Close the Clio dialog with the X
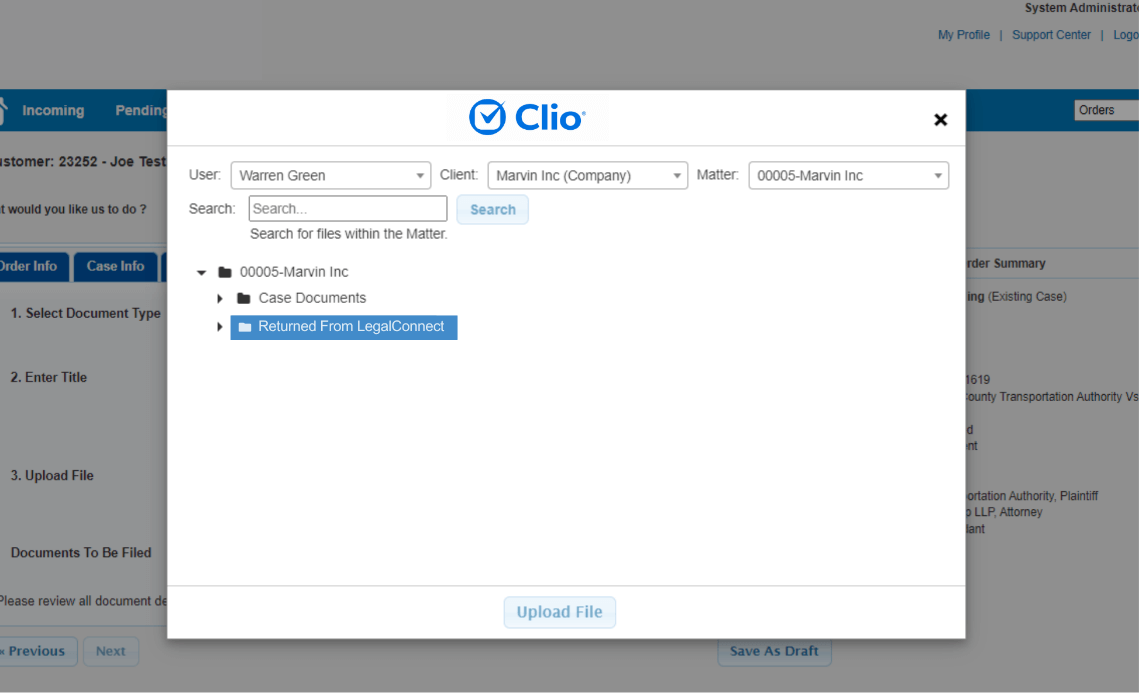This screenshot has width=1139, height=693. [x=940, y=120]
